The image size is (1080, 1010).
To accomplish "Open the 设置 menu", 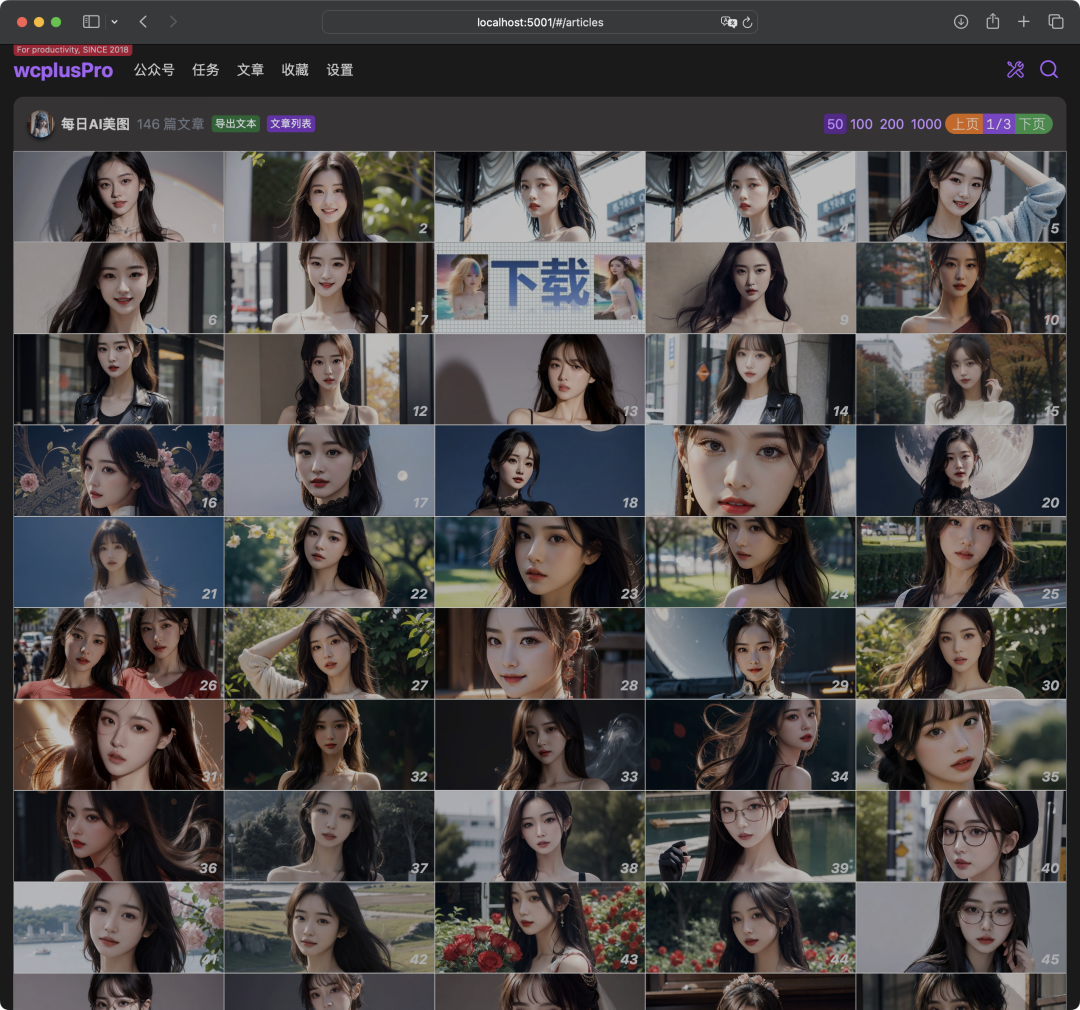I will [340, 70].
